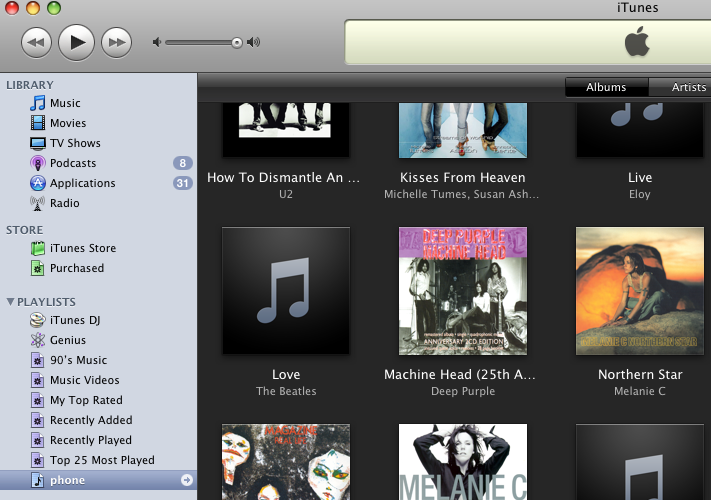
Task: Click the Music note icon in Library
Action: coord(38,103)
